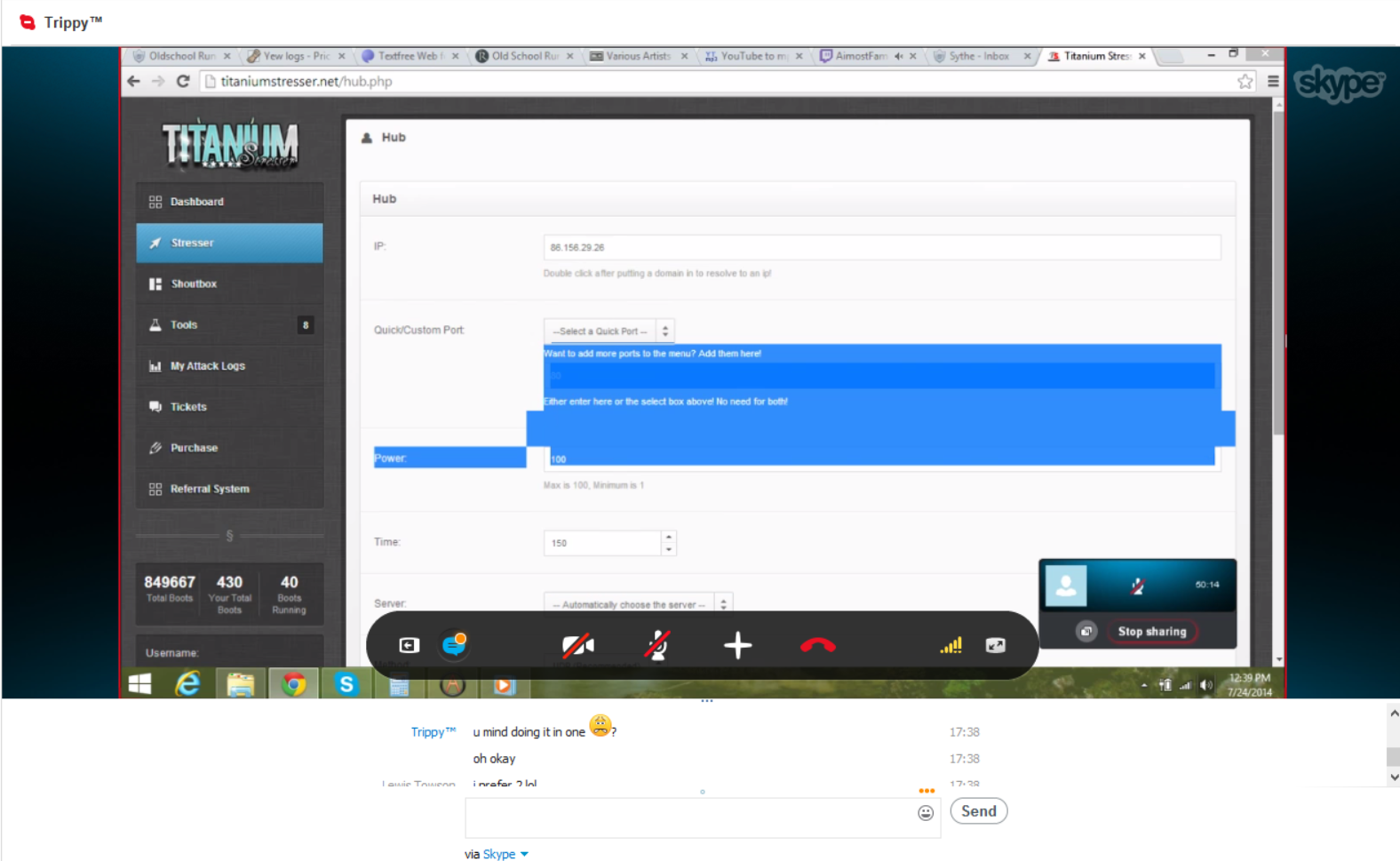Close the Titanium Stresser browser tab
Screen dimensions: 1400x861
point(1142,56)
